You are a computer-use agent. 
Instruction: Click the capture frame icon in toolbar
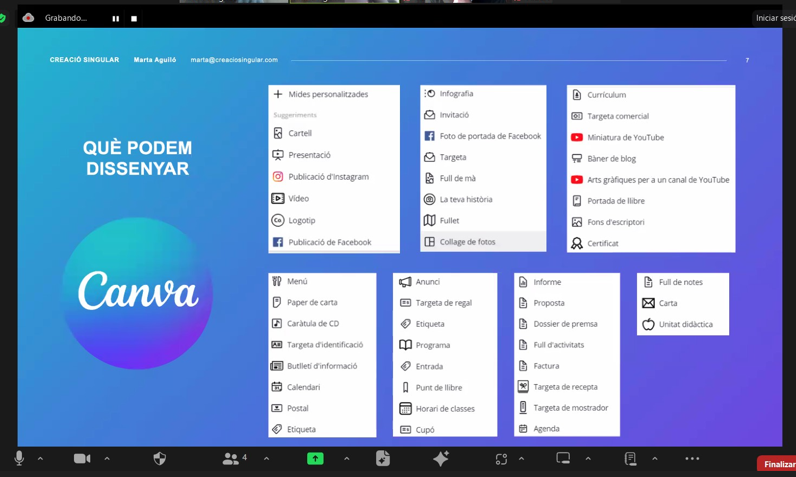pyautogui.click(x=501, y=459)
